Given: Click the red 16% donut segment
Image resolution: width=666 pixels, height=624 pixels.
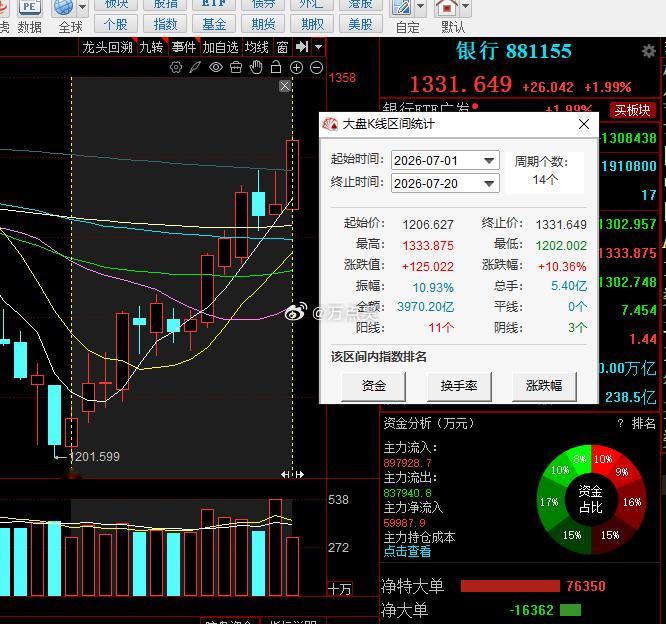Looking at the screenshot, I should pos(632,502).
